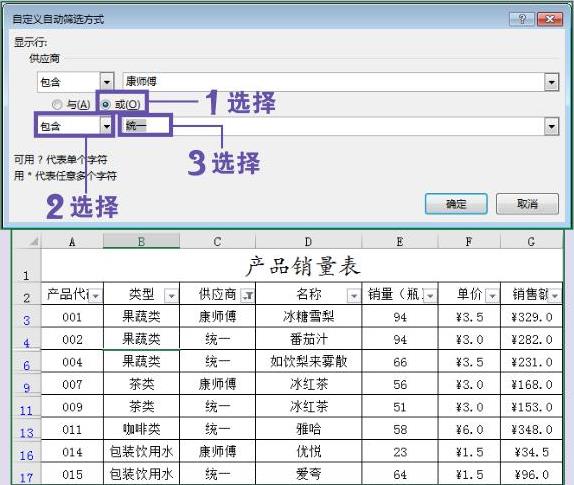Click the cell containing 001
This screenshot has height=485, width=574.
pos(72,317)
